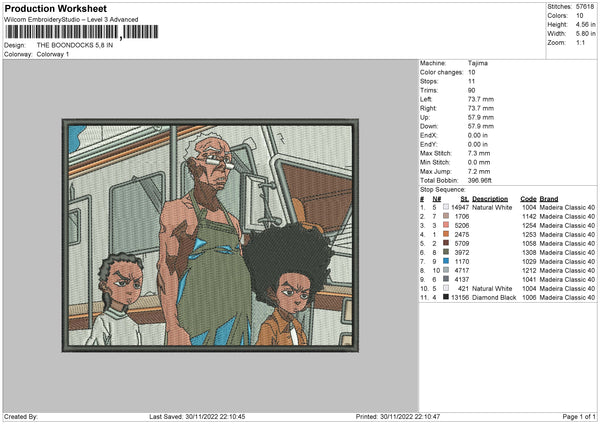Click the design name THE BOONDOCKS 5,8 IN
The width and height of the screenshot is (600, 424).
click(75, 45)
